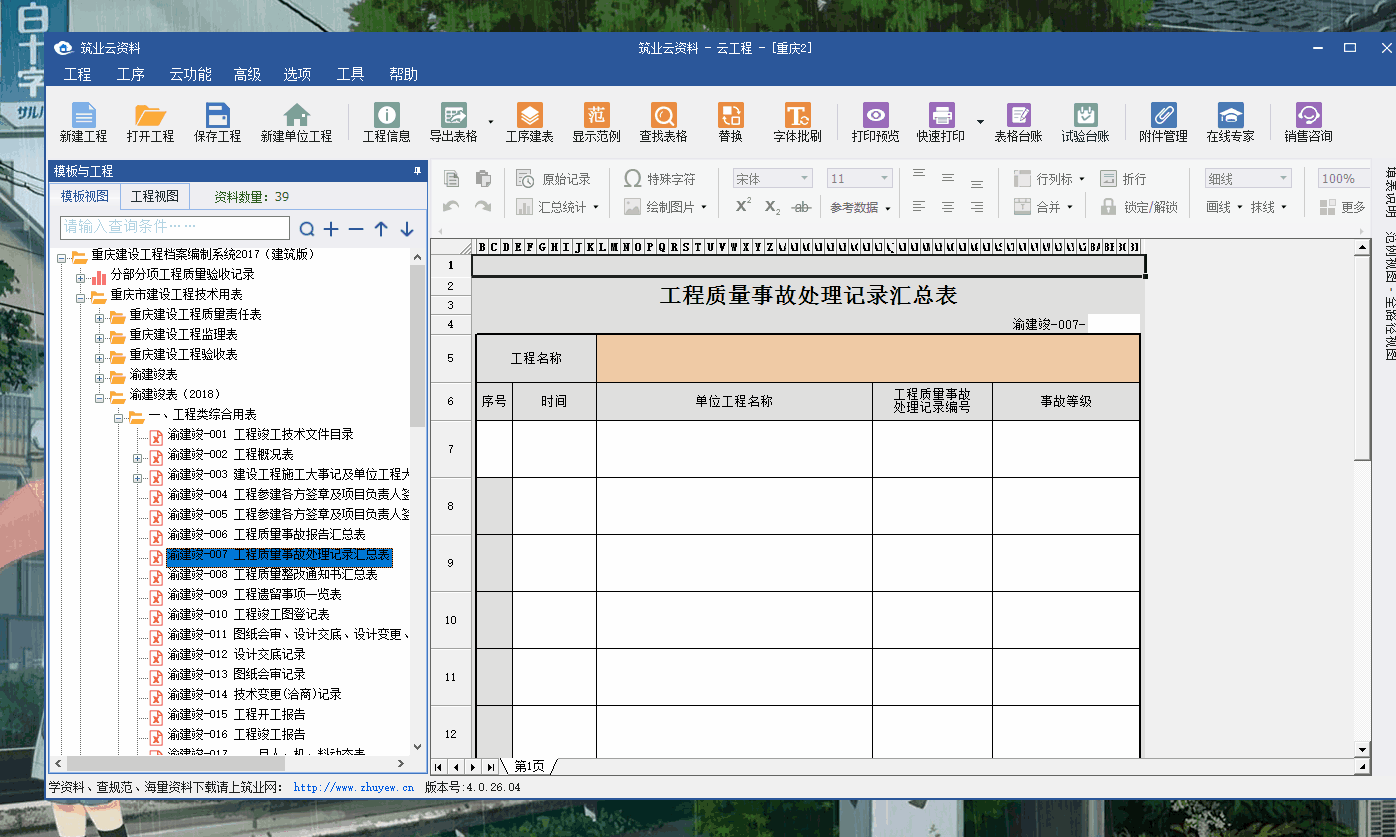1396x837 pixels.
Task: Open the www.zhuyew.cn link
Action: pyautogui.click(x=353, y=788)
